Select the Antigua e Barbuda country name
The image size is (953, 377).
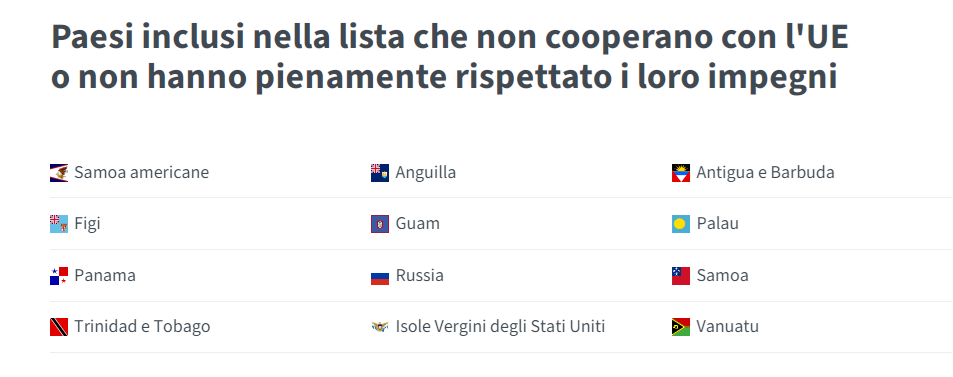tap(765, 173)
